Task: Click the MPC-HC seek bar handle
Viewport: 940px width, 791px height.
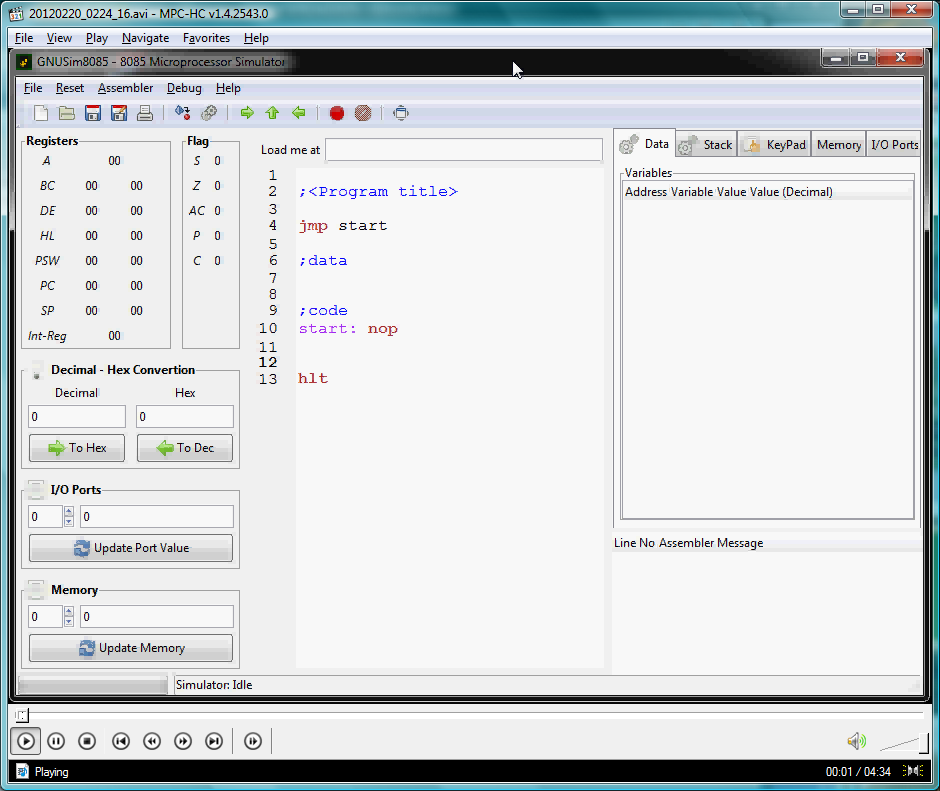Action: [22, 715]
